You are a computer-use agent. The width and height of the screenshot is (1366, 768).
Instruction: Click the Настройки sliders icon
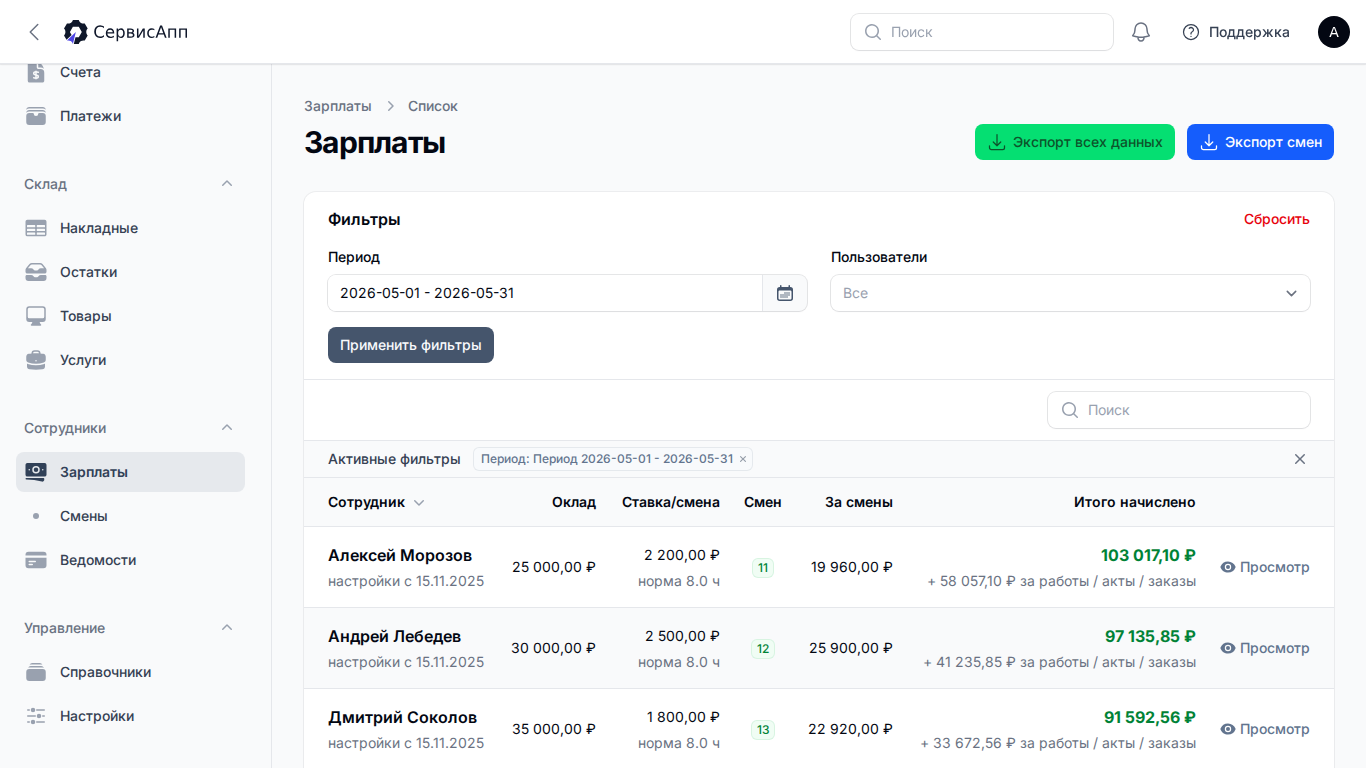36,716
